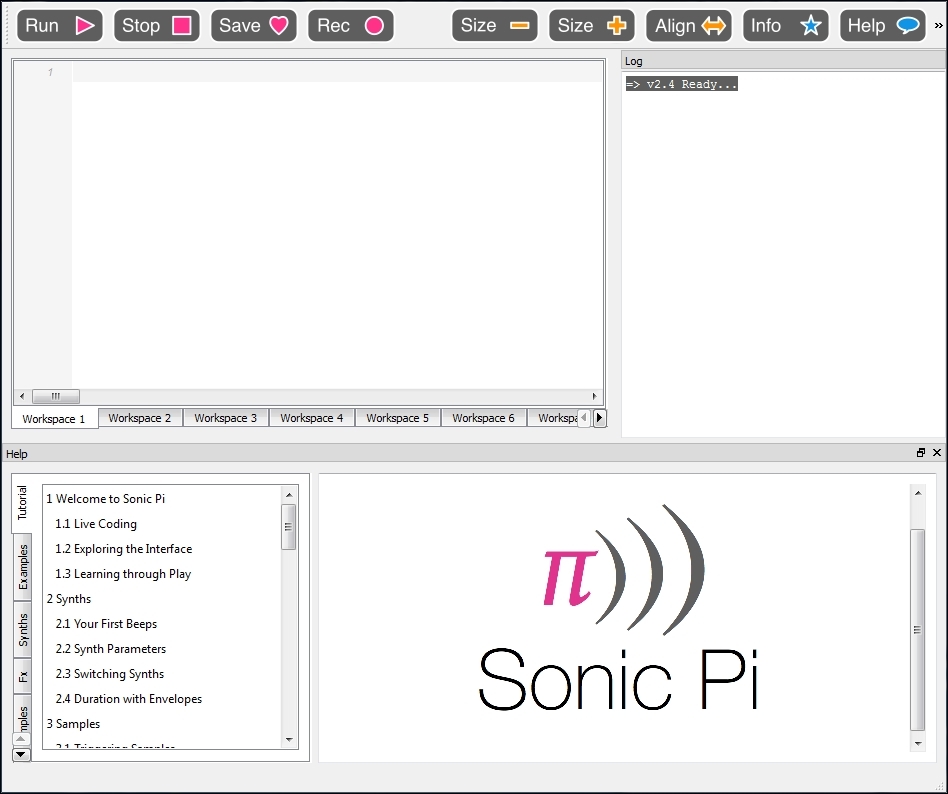Open '2.2 Synth Parameters'
This screenshot has height=794, width=948.
click(110, 649)
